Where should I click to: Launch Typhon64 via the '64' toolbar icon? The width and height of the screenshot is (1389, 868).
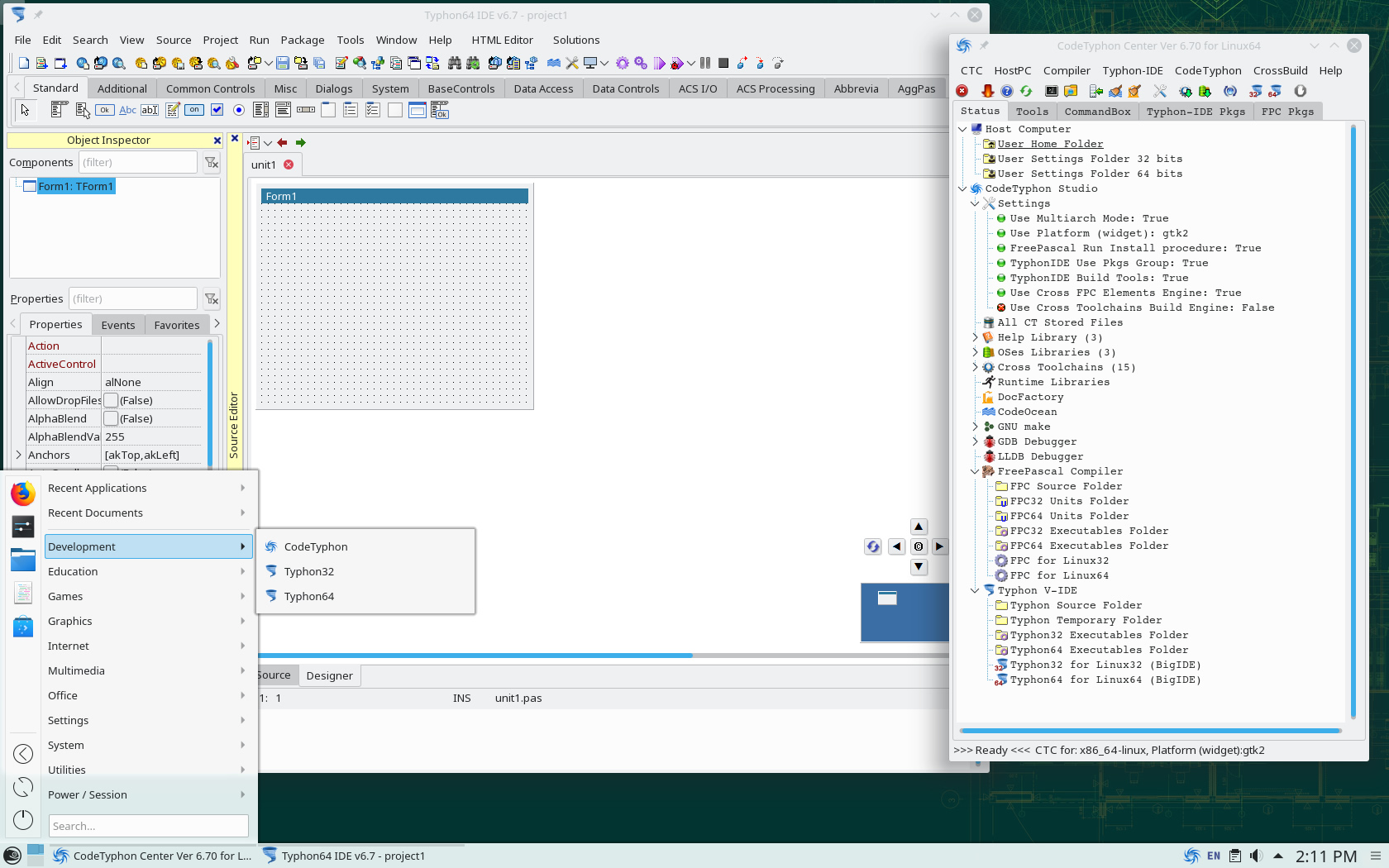pyautogui.click(x=1275, y=91)
